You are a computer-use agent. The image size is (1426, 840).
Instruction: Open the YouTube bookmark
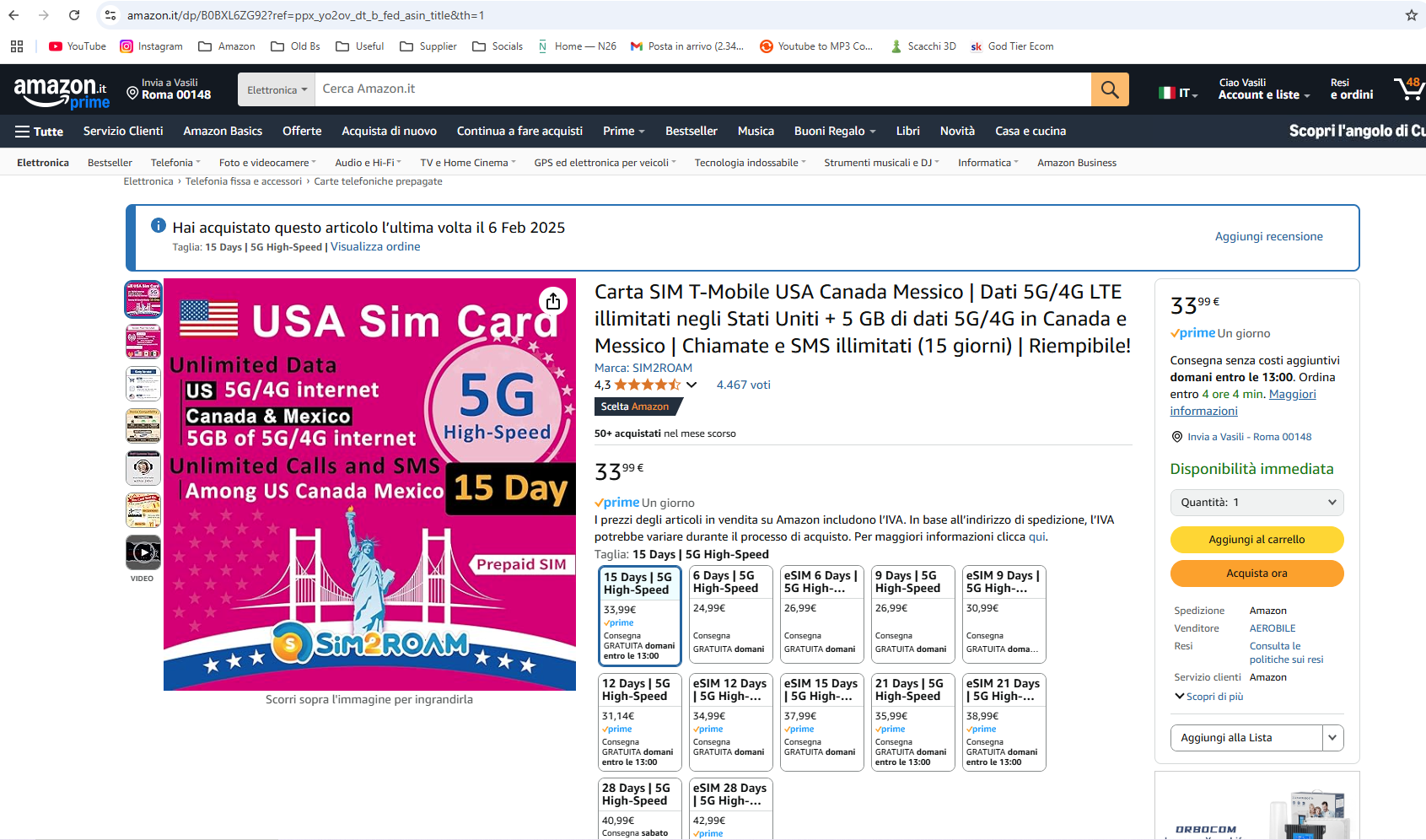point(78,46)
